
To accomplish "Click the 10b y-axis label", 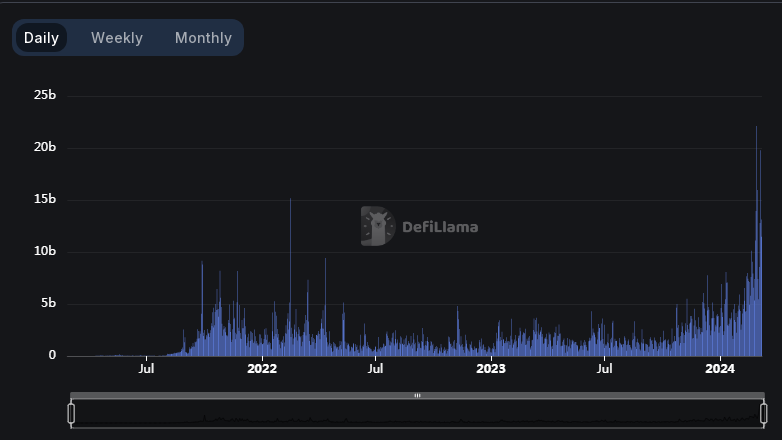I will pyautogui.click(x=45, y=251).
